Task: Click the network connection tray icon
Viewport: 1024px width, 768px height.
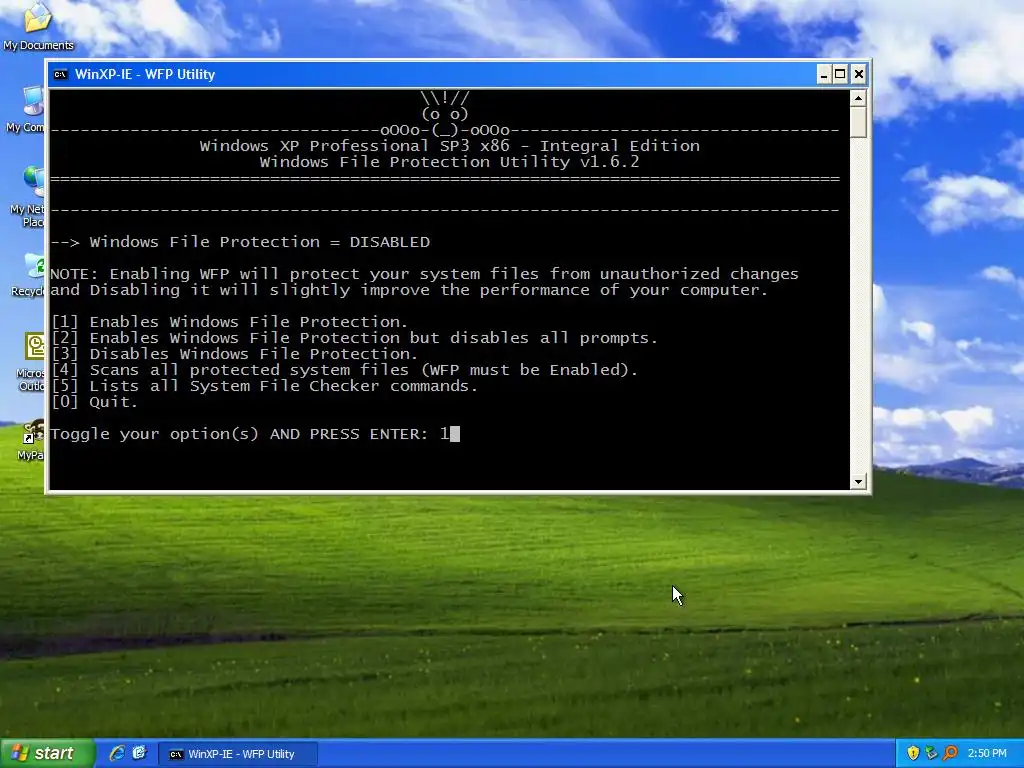Action: tap(931, 753)
